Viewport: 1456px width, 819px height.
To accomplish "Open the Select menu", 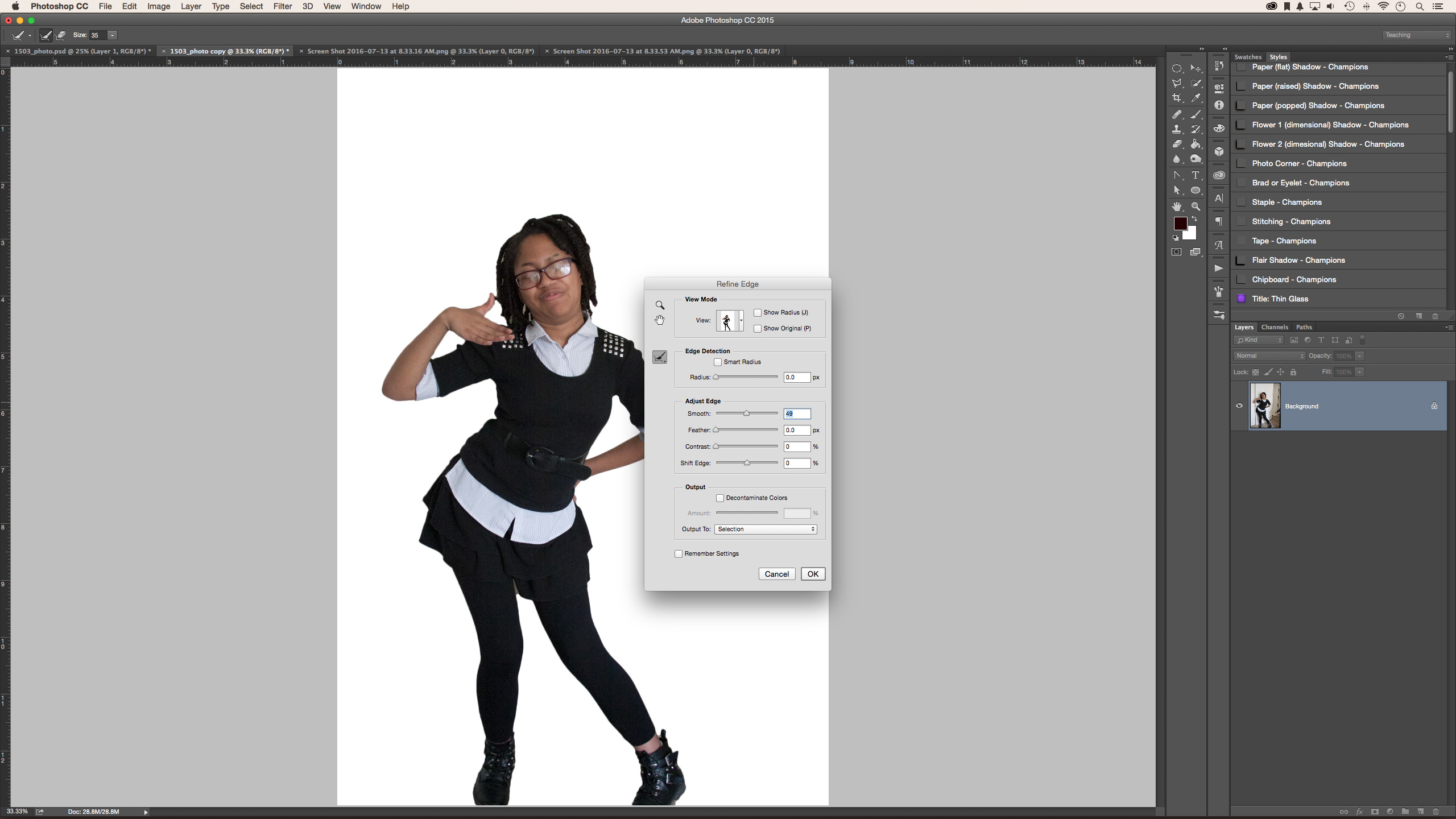I will coord(251,6).
